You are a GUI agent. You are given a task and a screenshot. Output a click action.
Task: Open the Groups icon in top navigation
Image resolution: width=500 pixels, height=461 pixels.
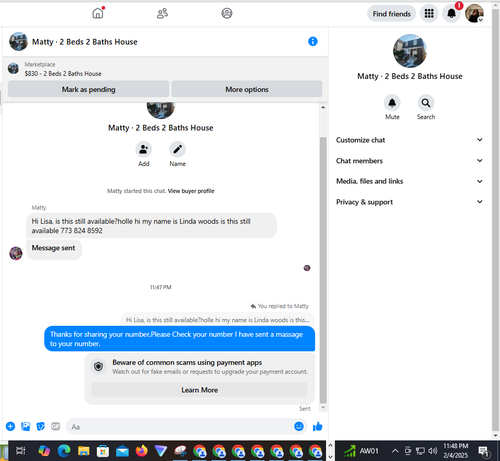227,13
